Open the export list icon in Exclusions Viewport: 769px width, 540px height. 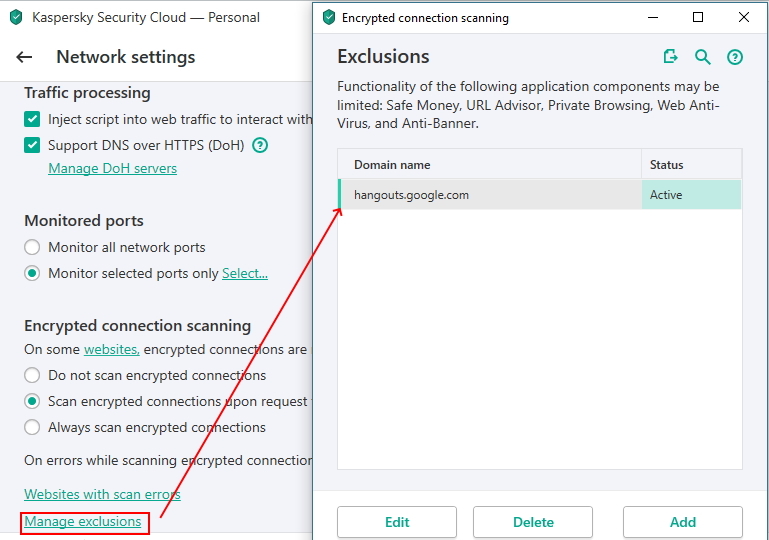pyautogui.click(x=670, y=57)
